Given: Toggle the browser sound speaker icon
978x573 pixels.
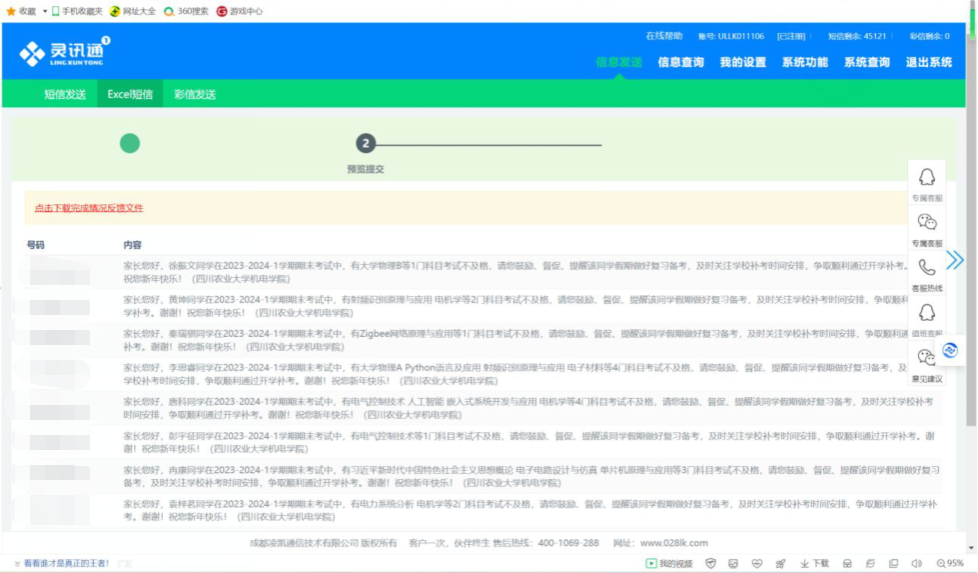Looking at the screenshot, I should (x=914, y=563).
